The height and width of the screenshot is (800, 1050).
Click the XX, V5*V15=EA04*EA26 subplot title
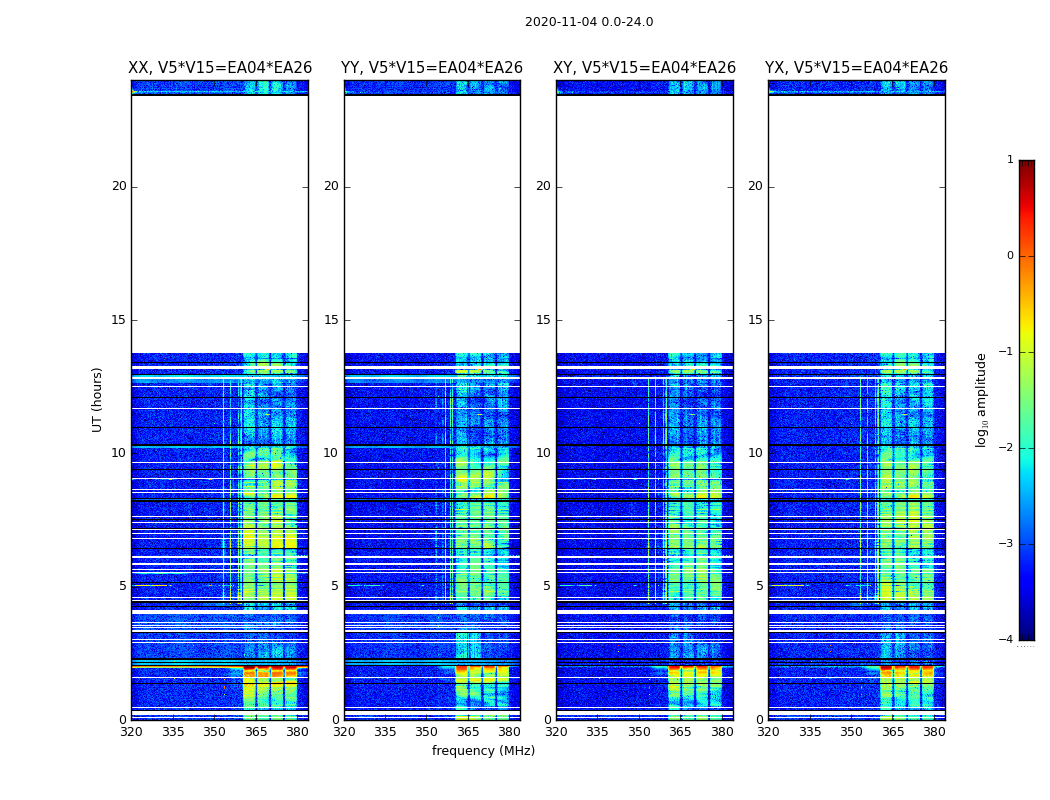(x=220, y=68)
